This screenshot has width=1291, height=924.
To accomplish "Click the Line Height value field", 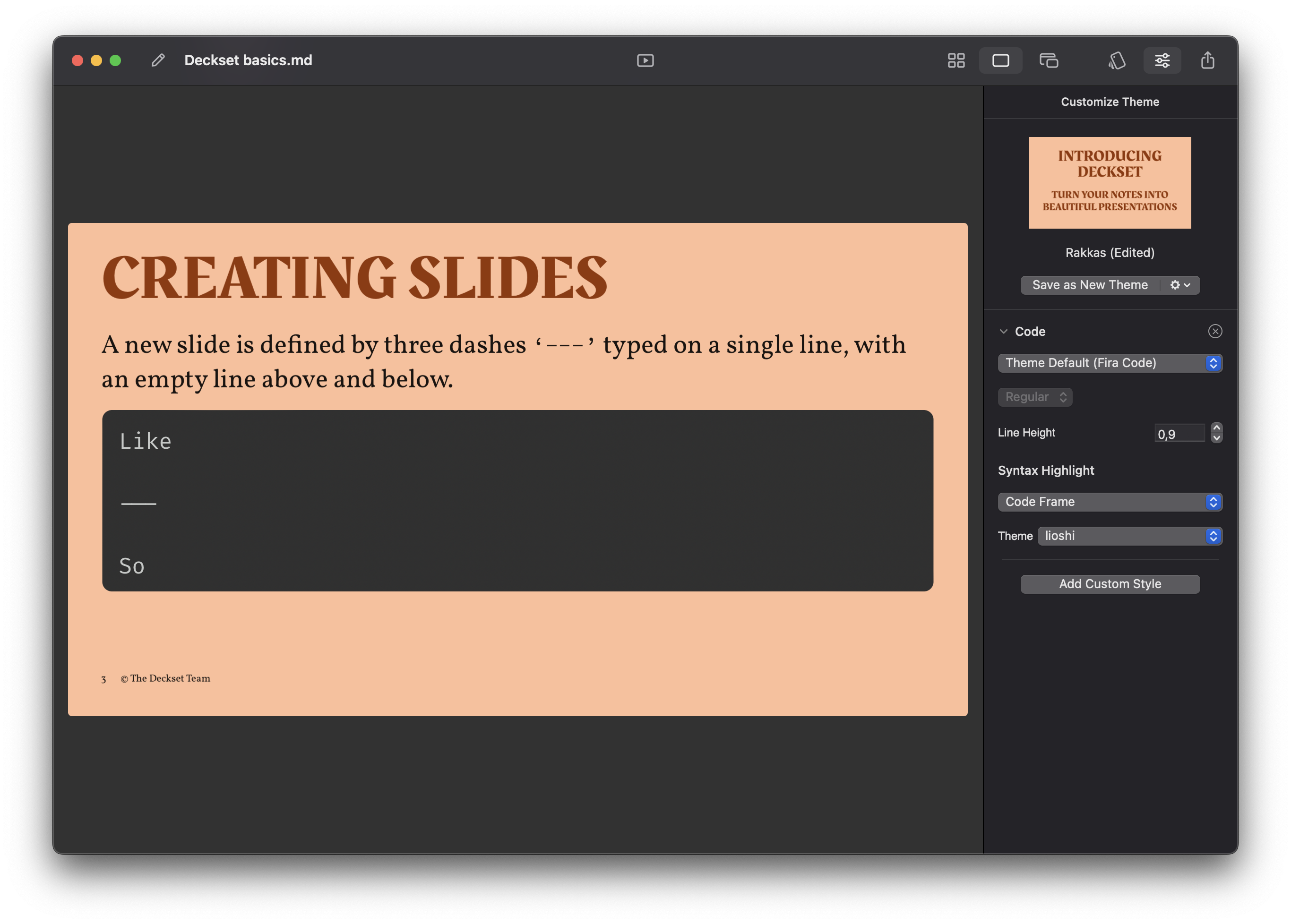I will click(1179, 434).
